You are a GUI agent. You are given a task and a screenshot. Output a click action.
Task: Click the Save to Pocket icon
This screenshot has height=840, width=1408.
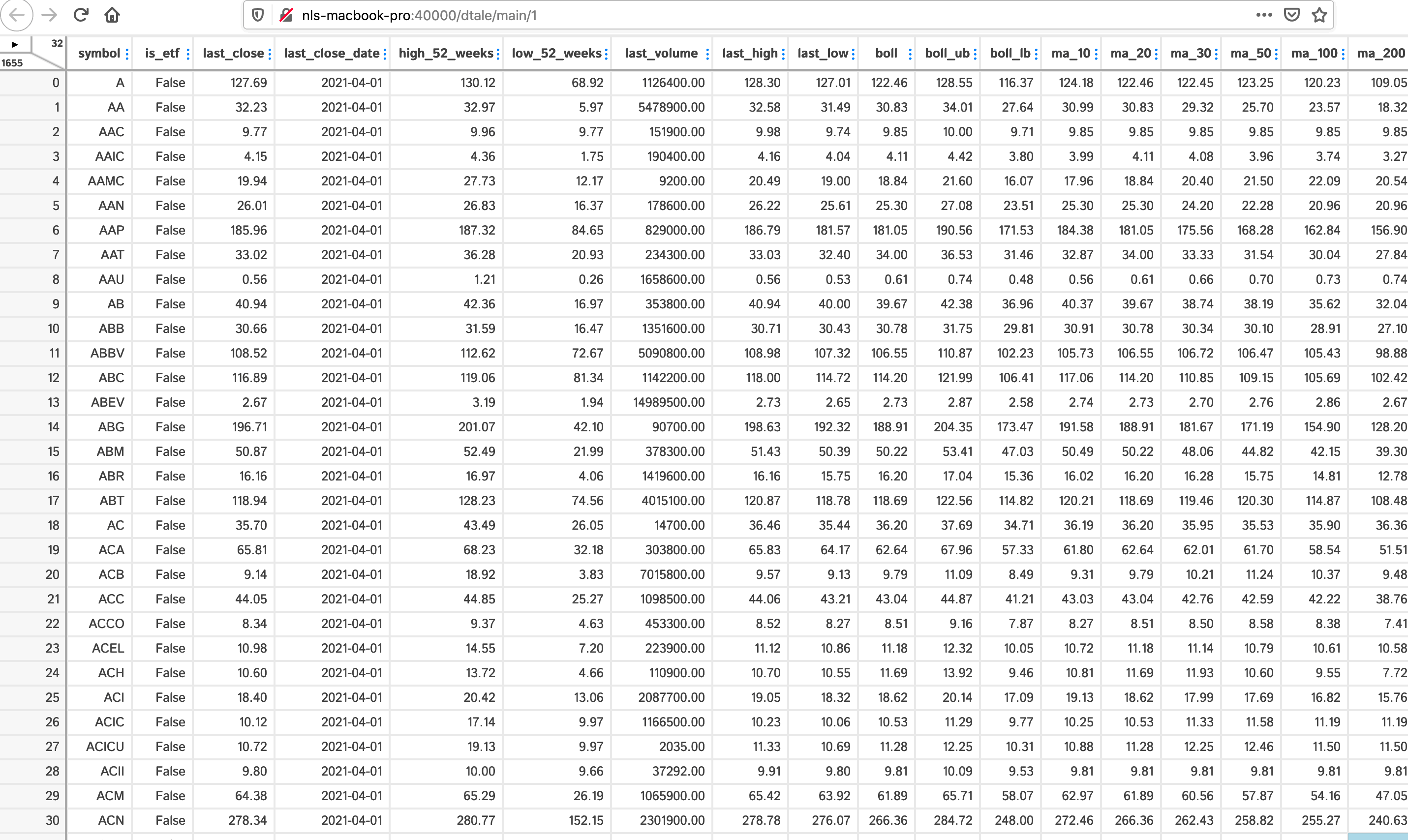point(1291,15)
